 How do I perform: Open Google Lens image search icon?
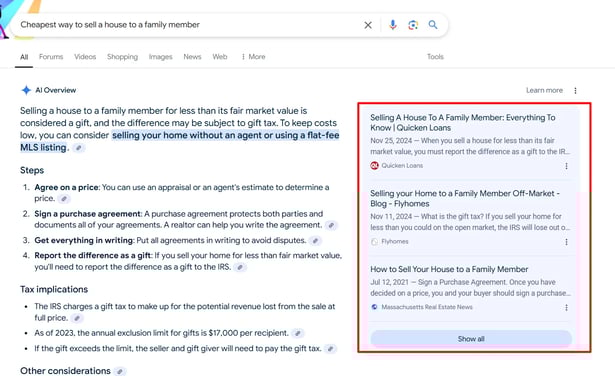point(413,25)
